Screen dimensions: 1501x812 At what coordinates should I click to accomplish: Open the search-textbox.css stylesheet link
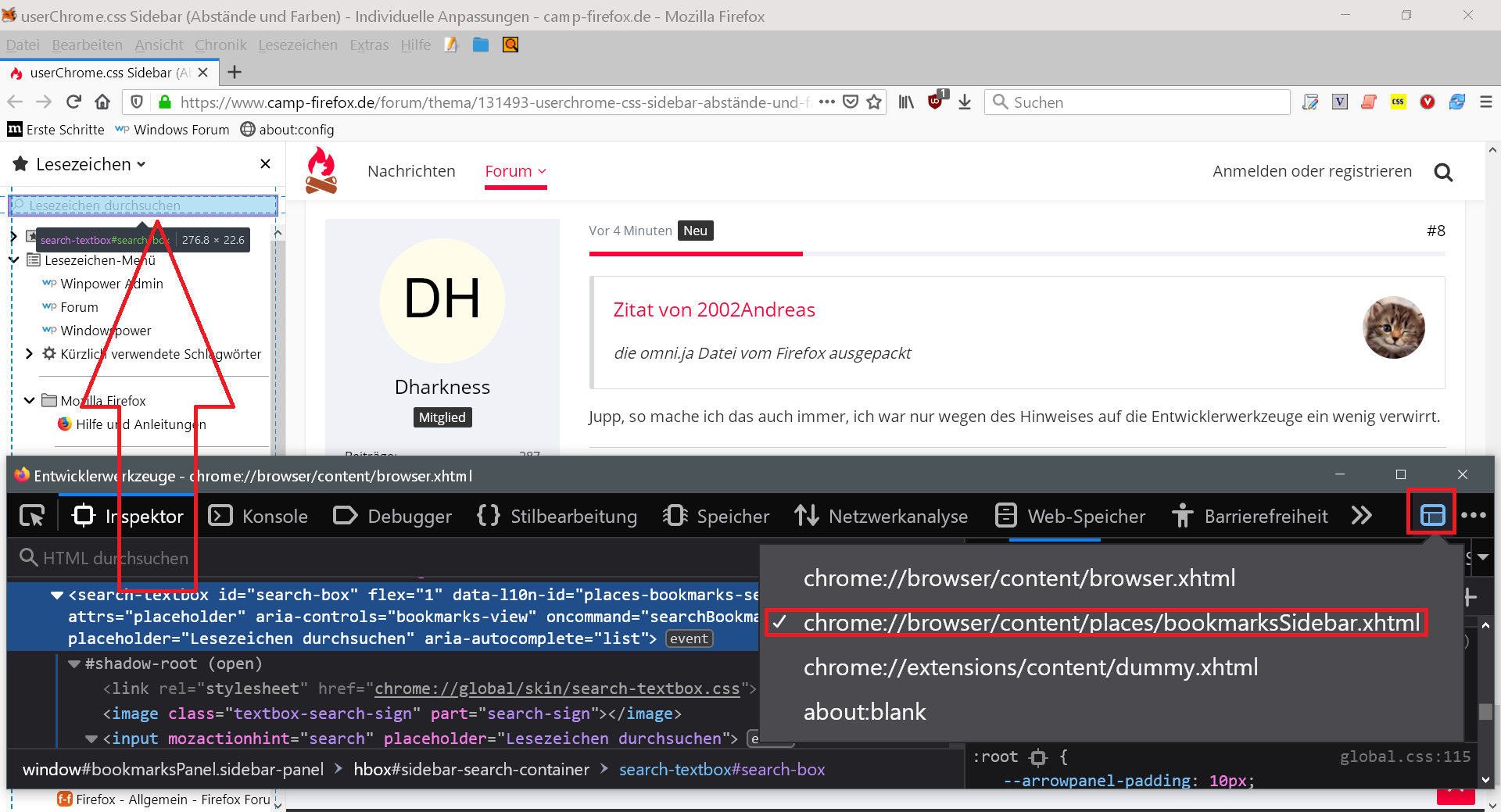pyautogui.click(x=557, y=689)
